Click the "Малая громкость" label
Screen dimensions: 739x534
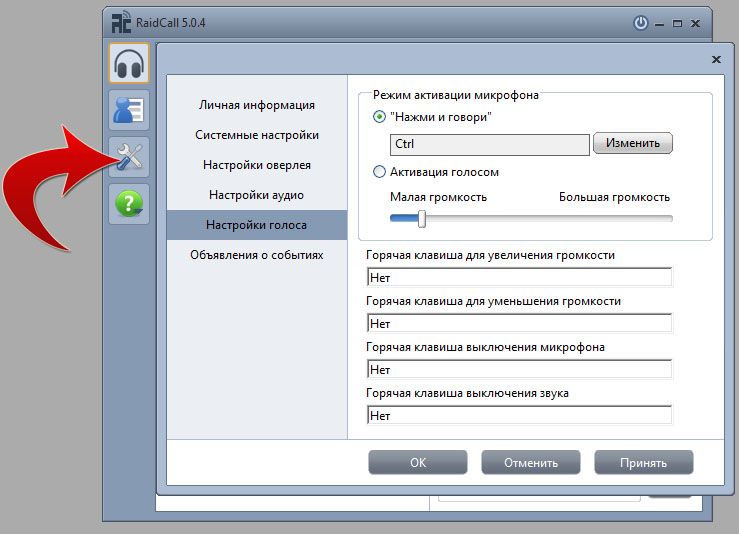pyautogui.click(x=438, y=197)
